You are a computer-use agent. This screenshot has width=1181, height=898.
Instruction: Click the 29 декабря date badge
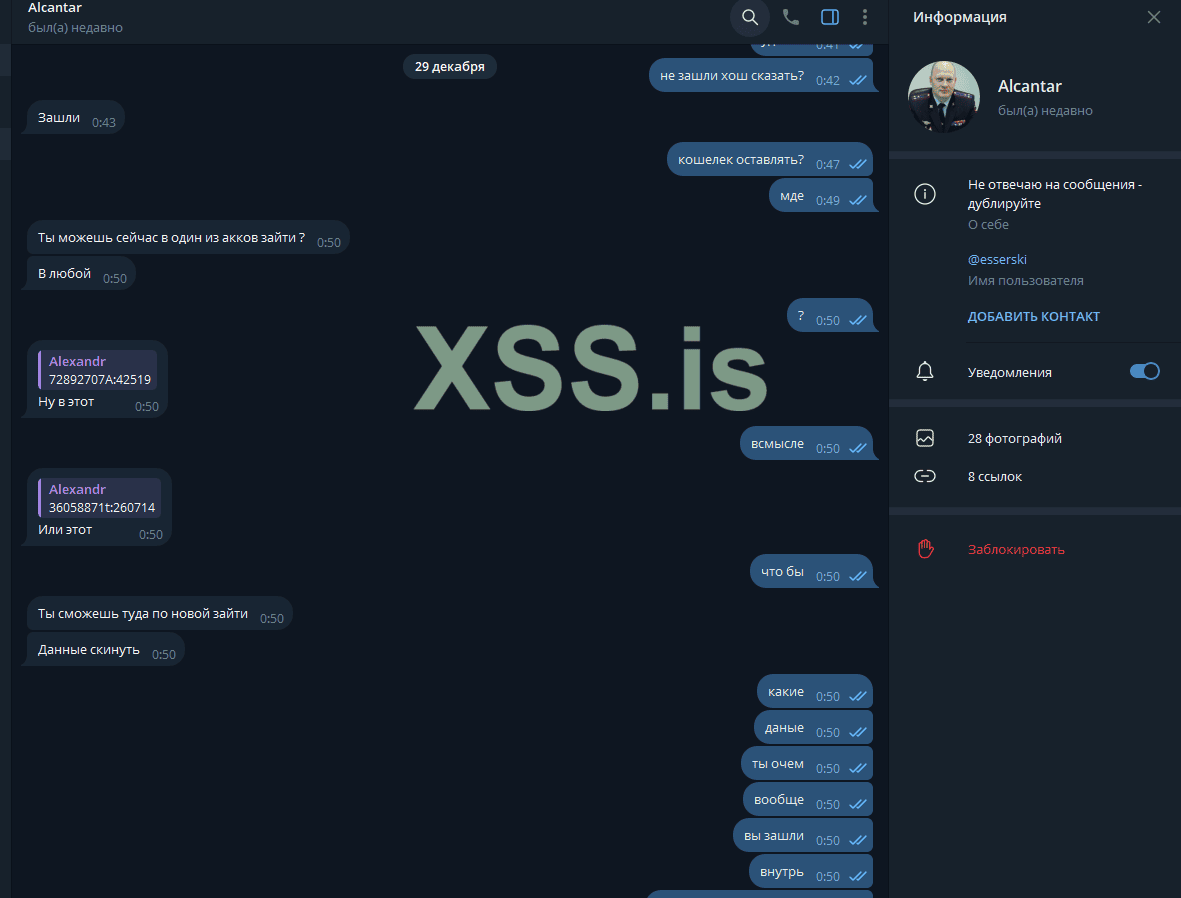tap(450, 66)
